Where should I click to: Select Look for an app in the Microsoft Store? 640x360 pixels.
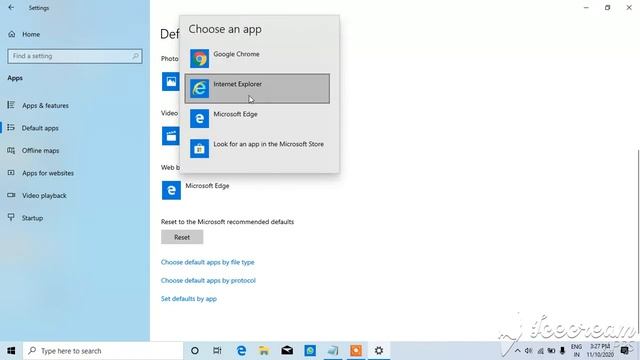(x=257, y=149)
